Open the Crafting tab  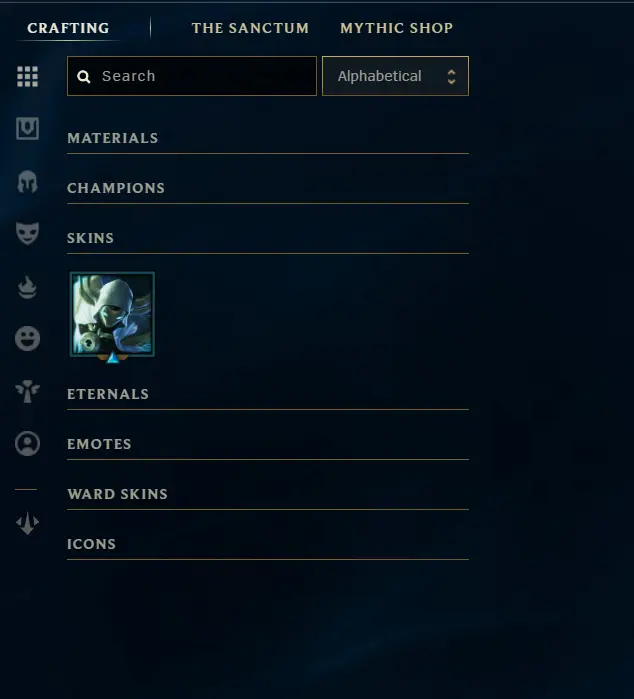68,28
